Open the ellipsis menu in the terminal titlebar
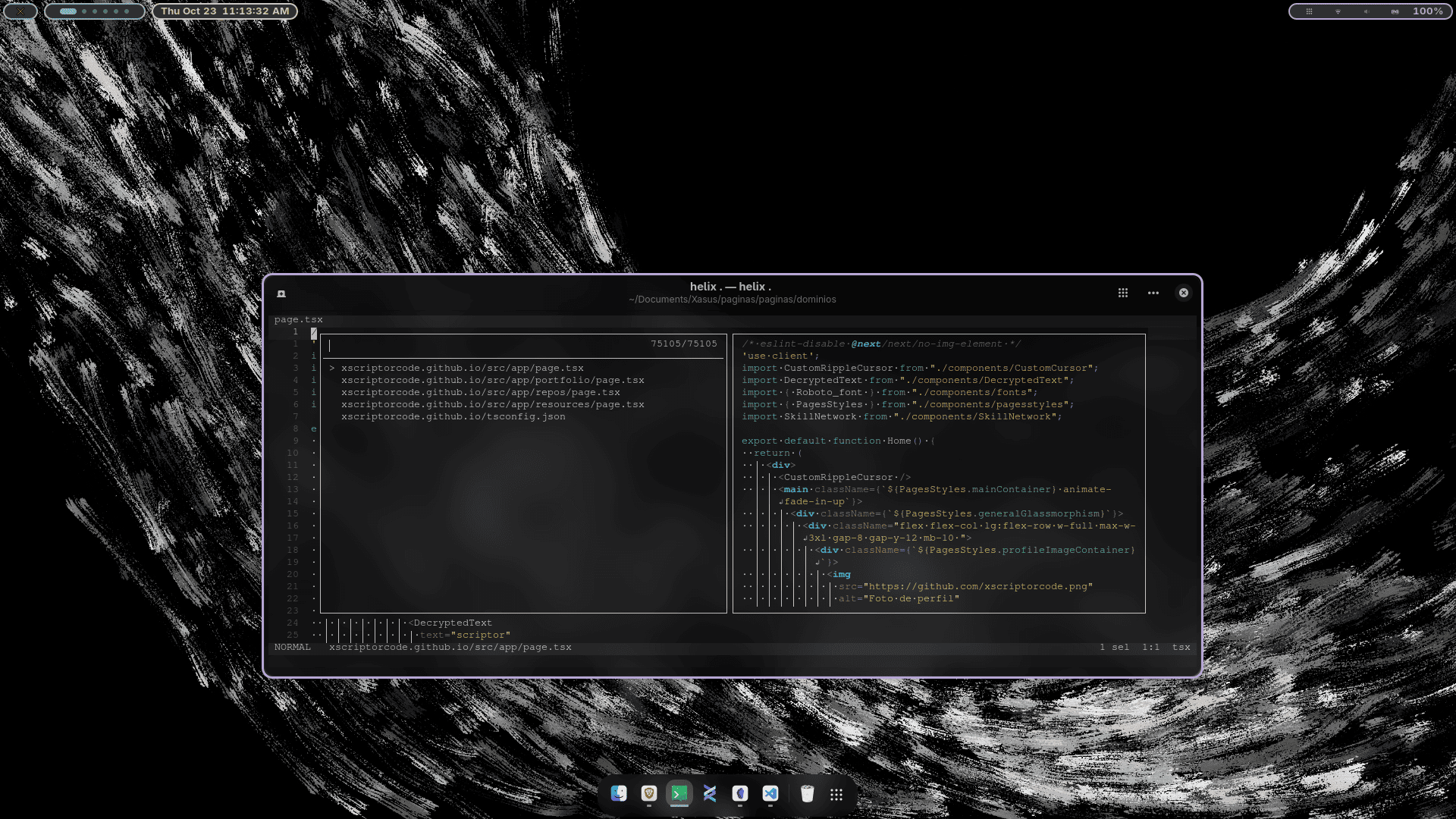Screen dimensions: 1456x819 1153,293
